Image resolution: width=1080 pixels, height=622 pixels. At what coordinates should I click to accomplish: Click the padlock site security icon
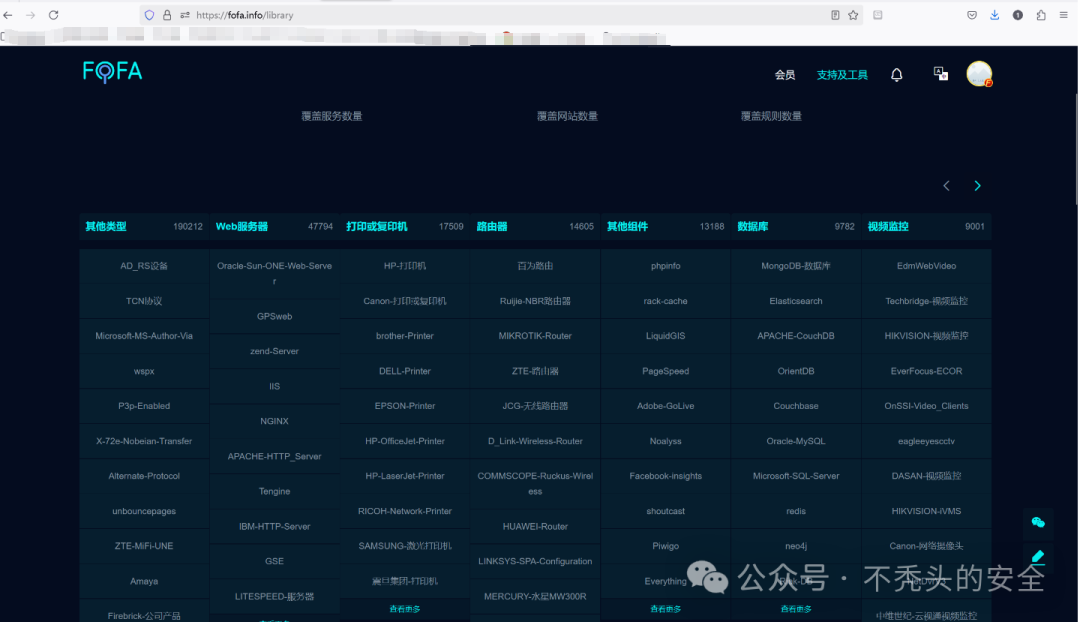coord(167,15)
